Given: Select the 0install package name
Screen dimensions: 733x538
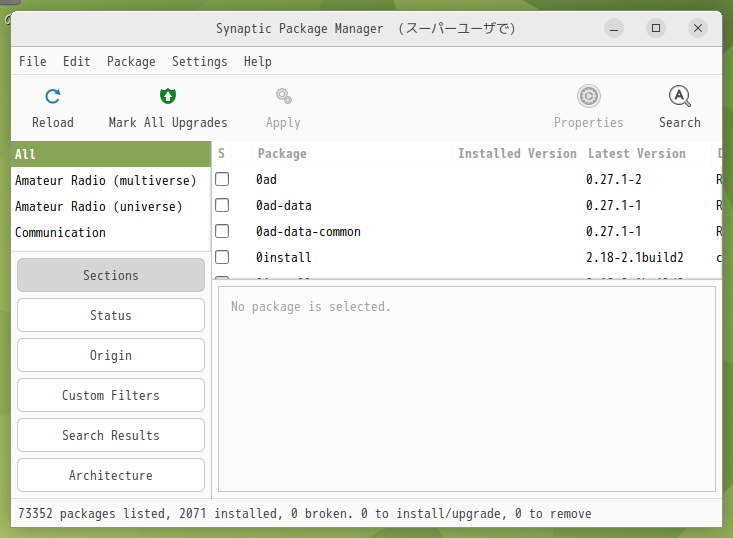Looking at the screenshot, I should point(283,258).
